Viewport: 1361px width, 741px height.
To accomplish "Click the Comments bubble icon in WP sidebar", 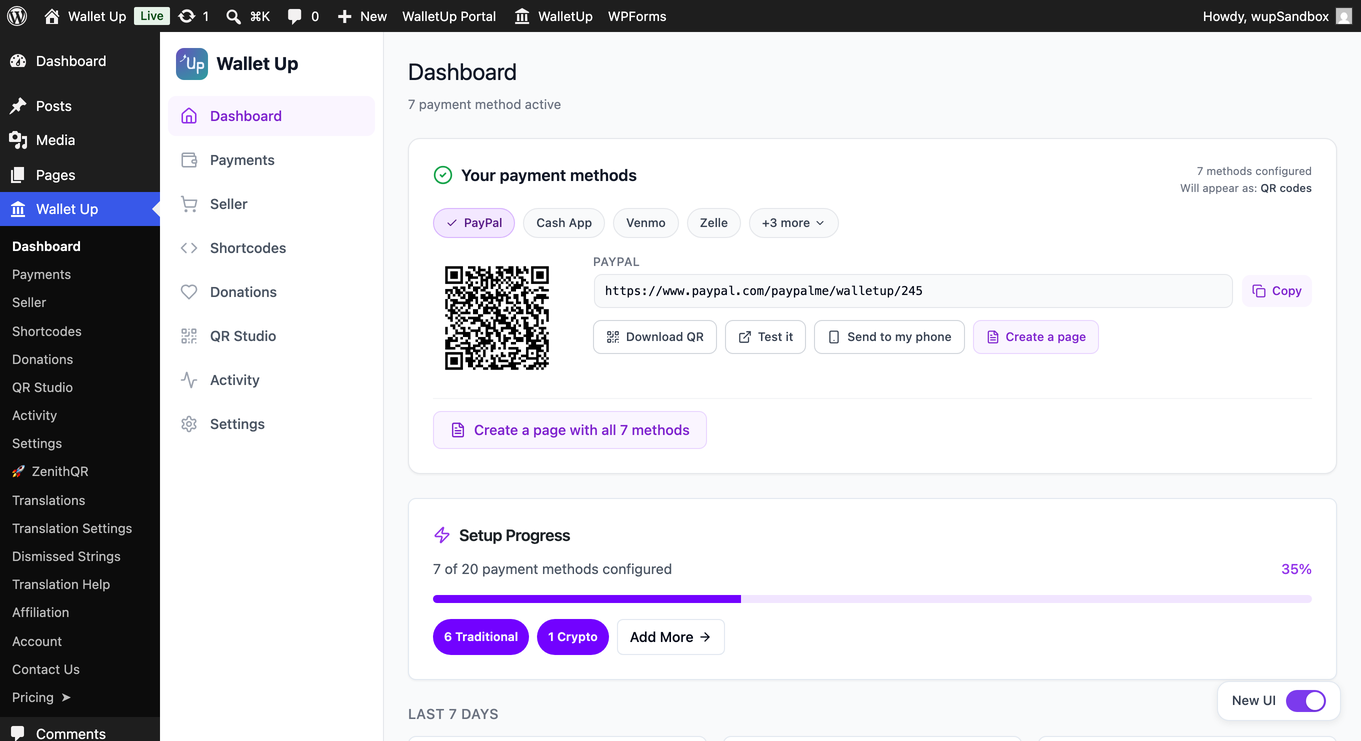I will [18, 733].
